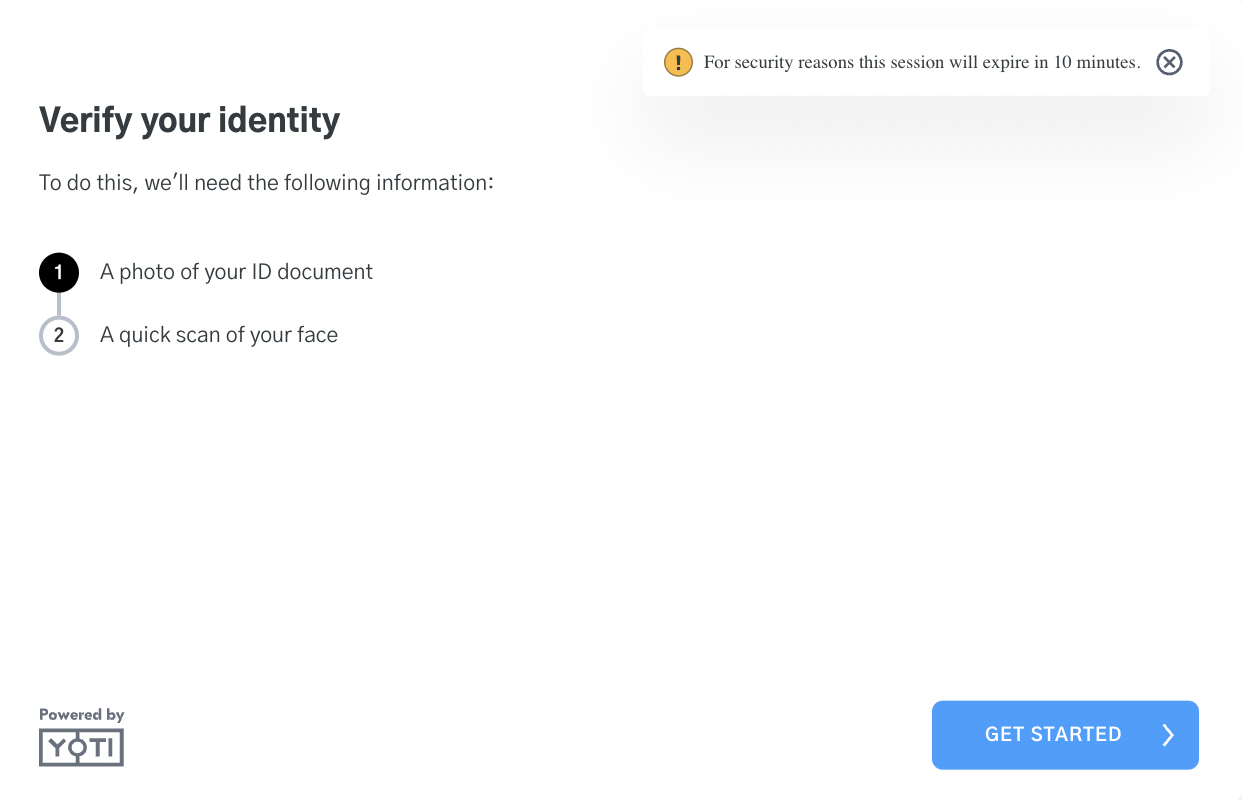
Task: Click 'A quick scan of your face'
Action: click(219, 335)
